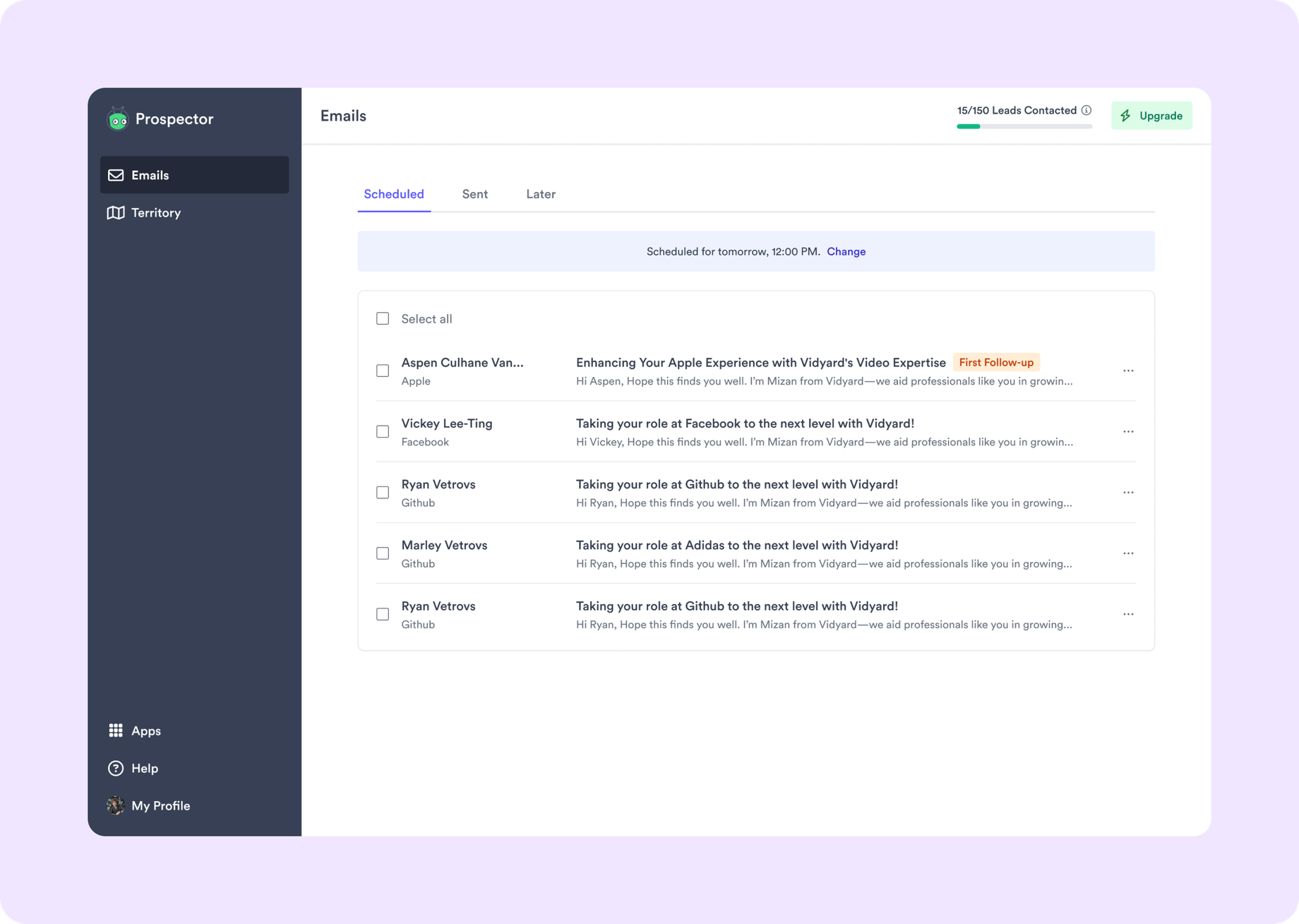Check the first Ryan Vetrovs row checkbox
Image resolution: width=1299 pixels, height=924 pixels.
click(x=383, y=492)
